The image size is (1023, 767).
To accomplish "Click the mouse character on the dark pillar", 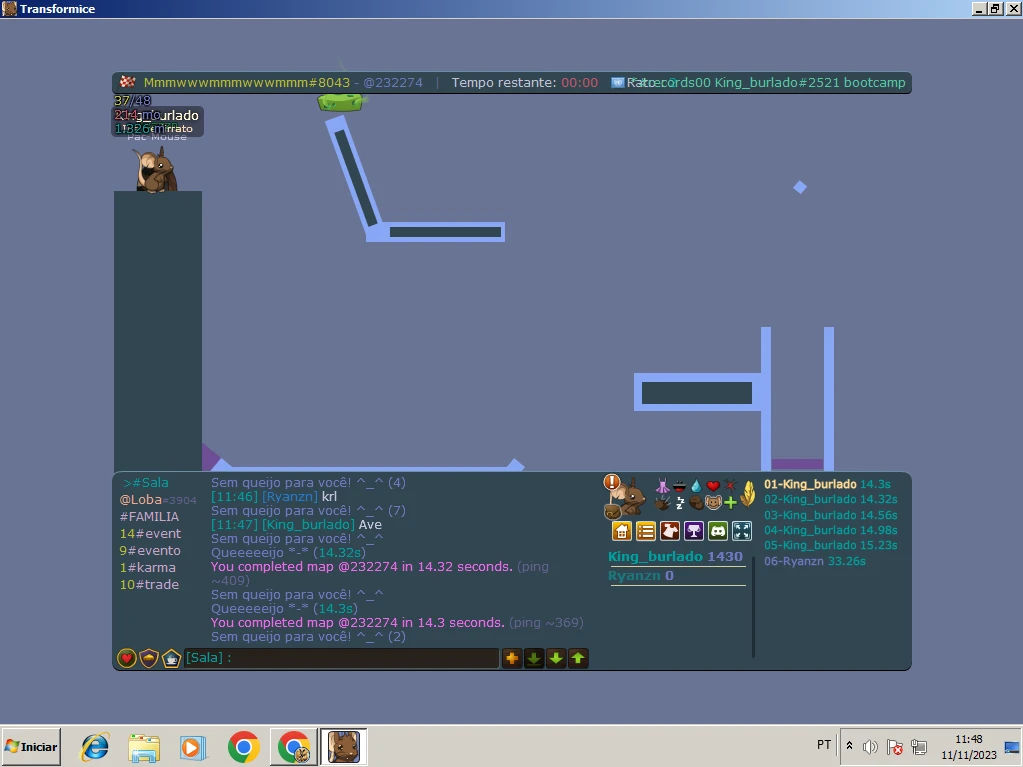I will click(x=155, y=170).
